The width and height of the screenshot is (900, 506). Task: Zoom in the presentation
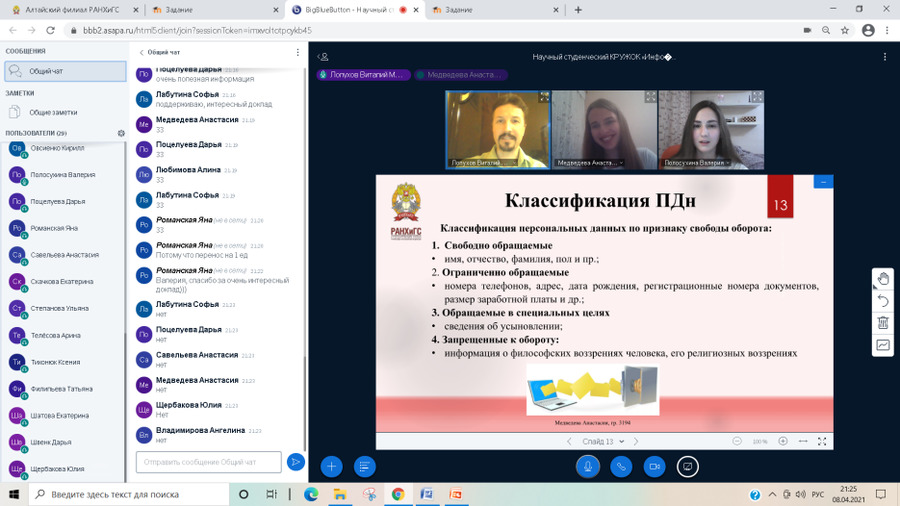coord(783,441)
